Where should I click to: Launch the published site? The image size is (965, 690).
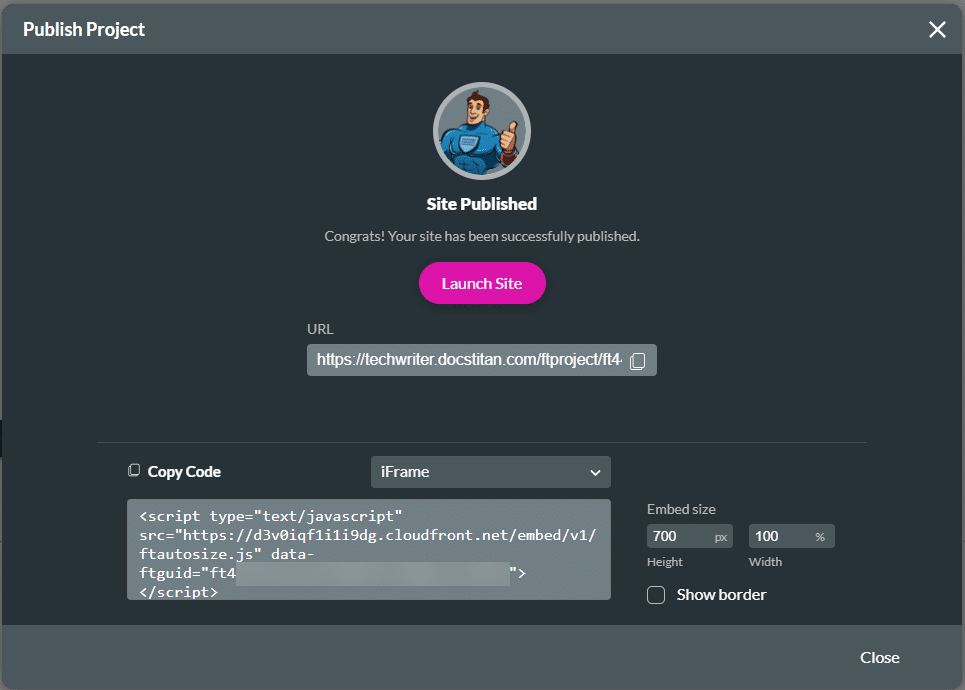[482, 283]
